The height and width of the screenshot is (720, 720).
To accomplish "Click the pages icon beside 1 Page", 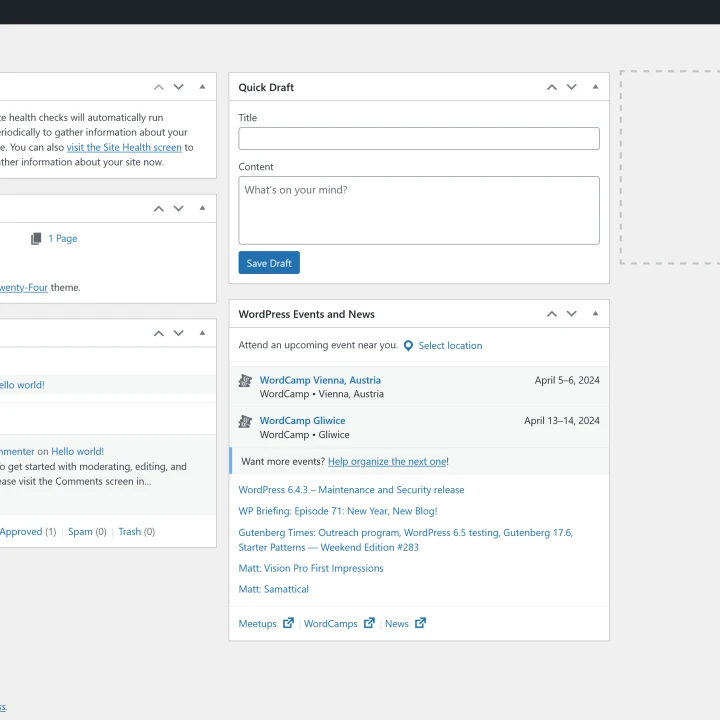I will (36, 239).
